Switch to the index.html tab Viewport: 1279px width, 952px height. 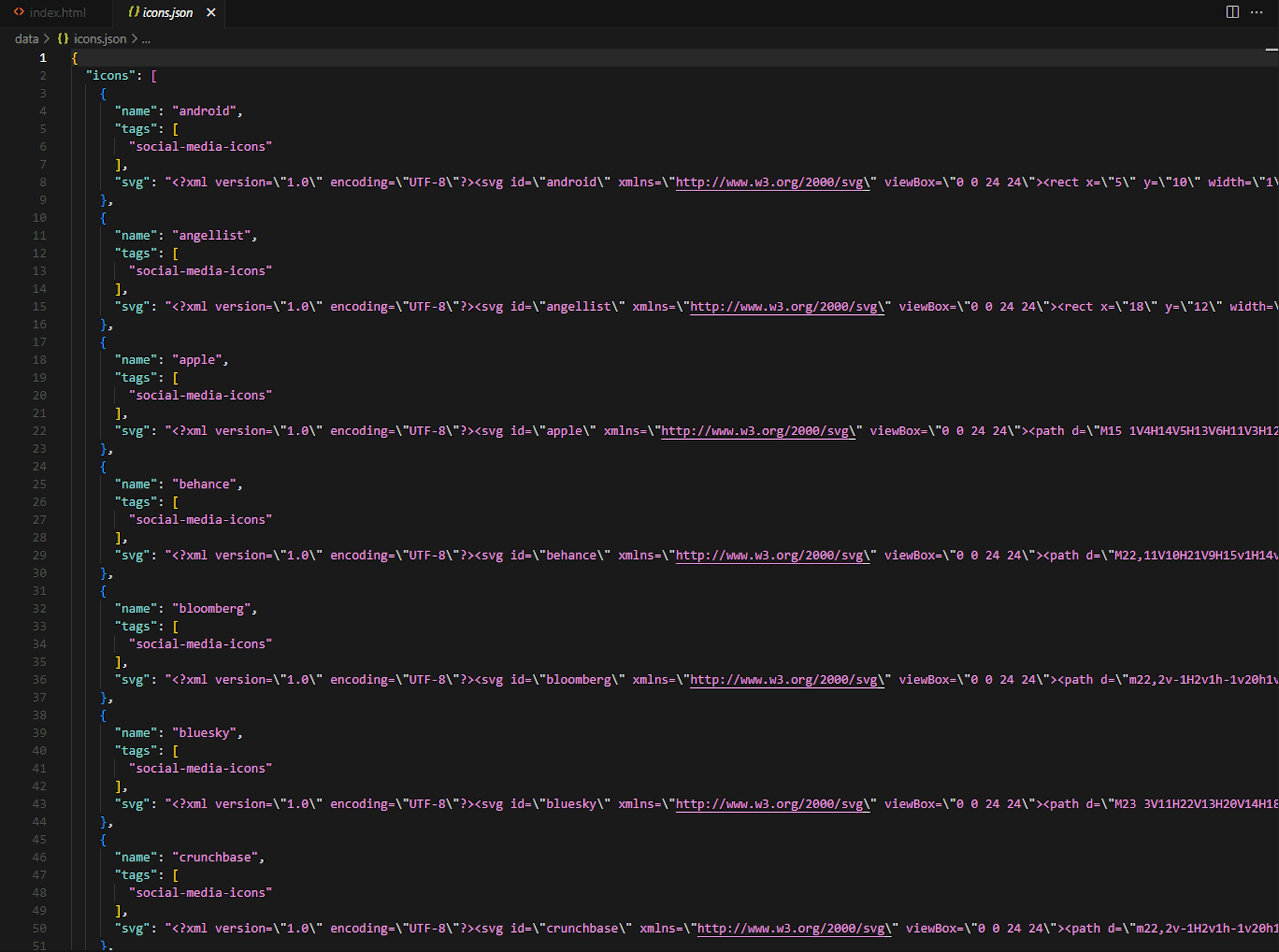[x=58, y=12]
